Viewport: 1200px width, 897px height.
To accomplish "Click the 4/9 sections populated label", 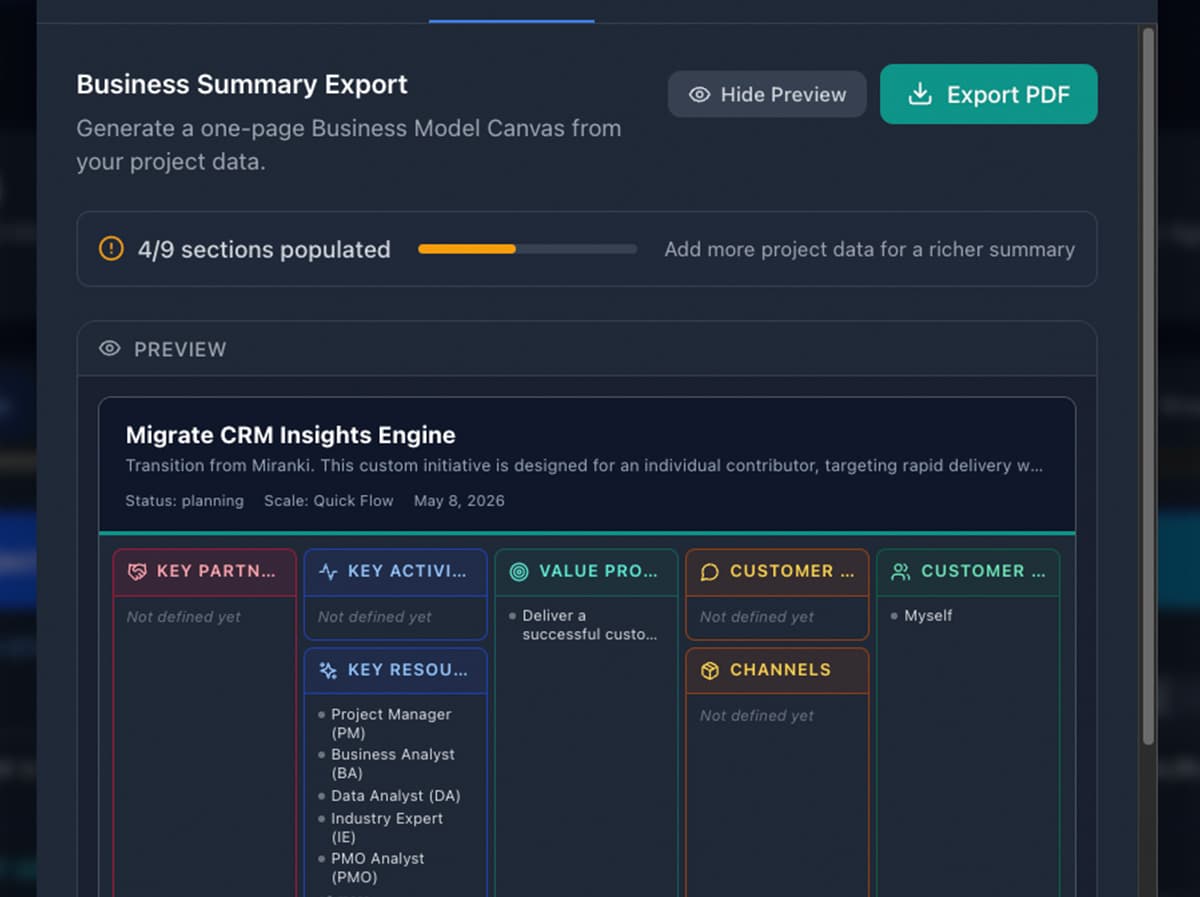I will [x=264, y=249].
